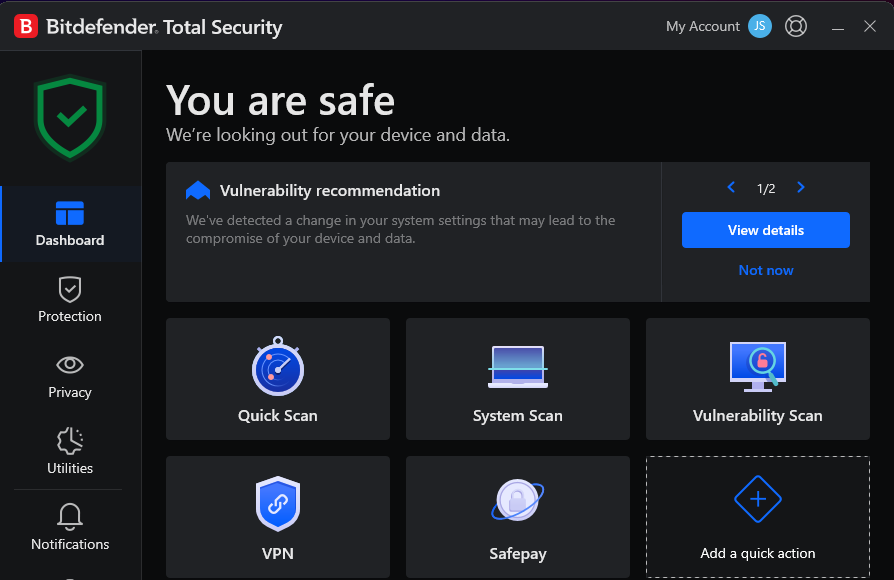The image size is (894, 580).
Task: Open the support lifebuoy icon
Action: pos(795,26)
